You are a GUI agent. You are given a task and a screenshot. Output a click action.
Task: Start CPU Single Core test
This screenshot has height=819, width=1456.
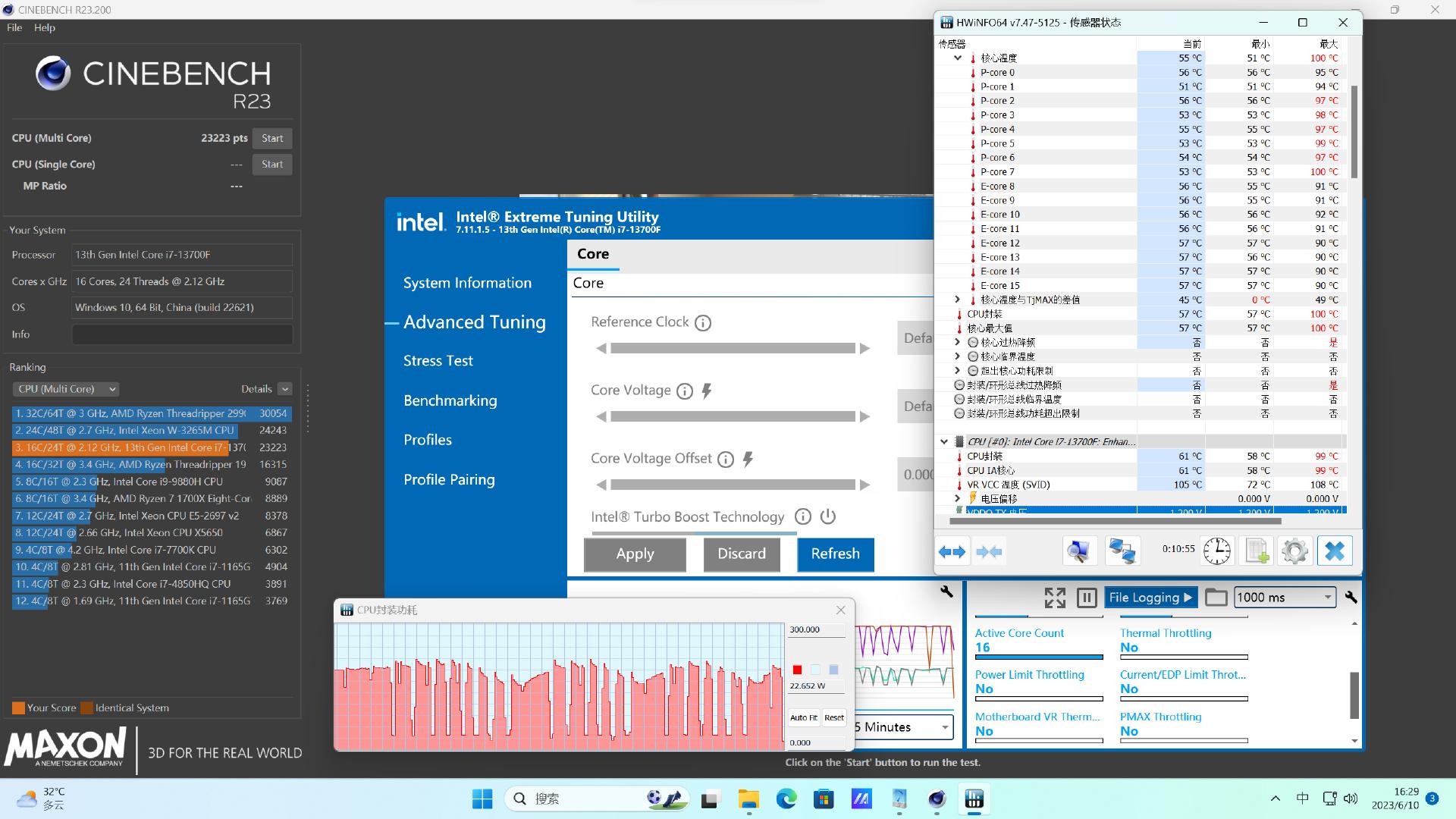271,165
